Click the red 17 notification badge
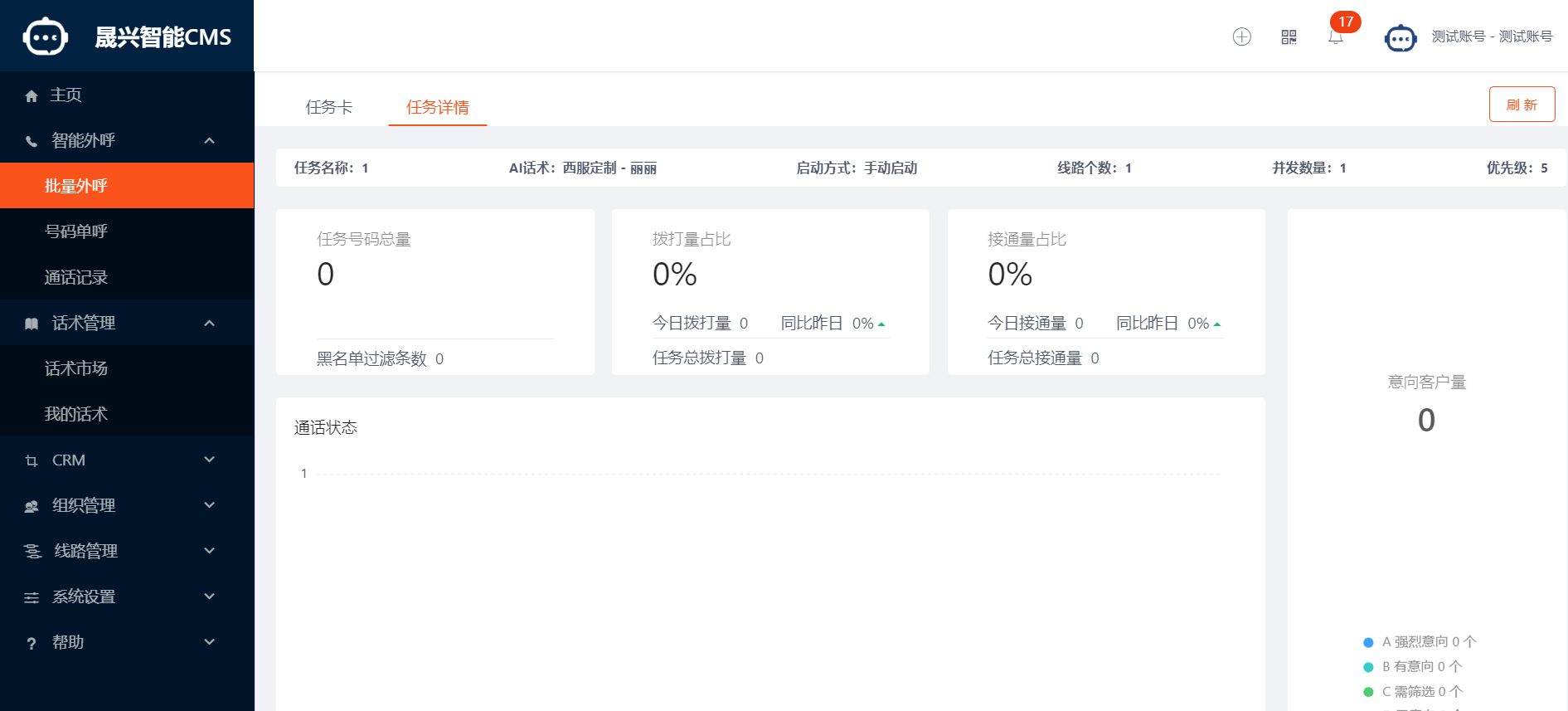 point(1345,22)
